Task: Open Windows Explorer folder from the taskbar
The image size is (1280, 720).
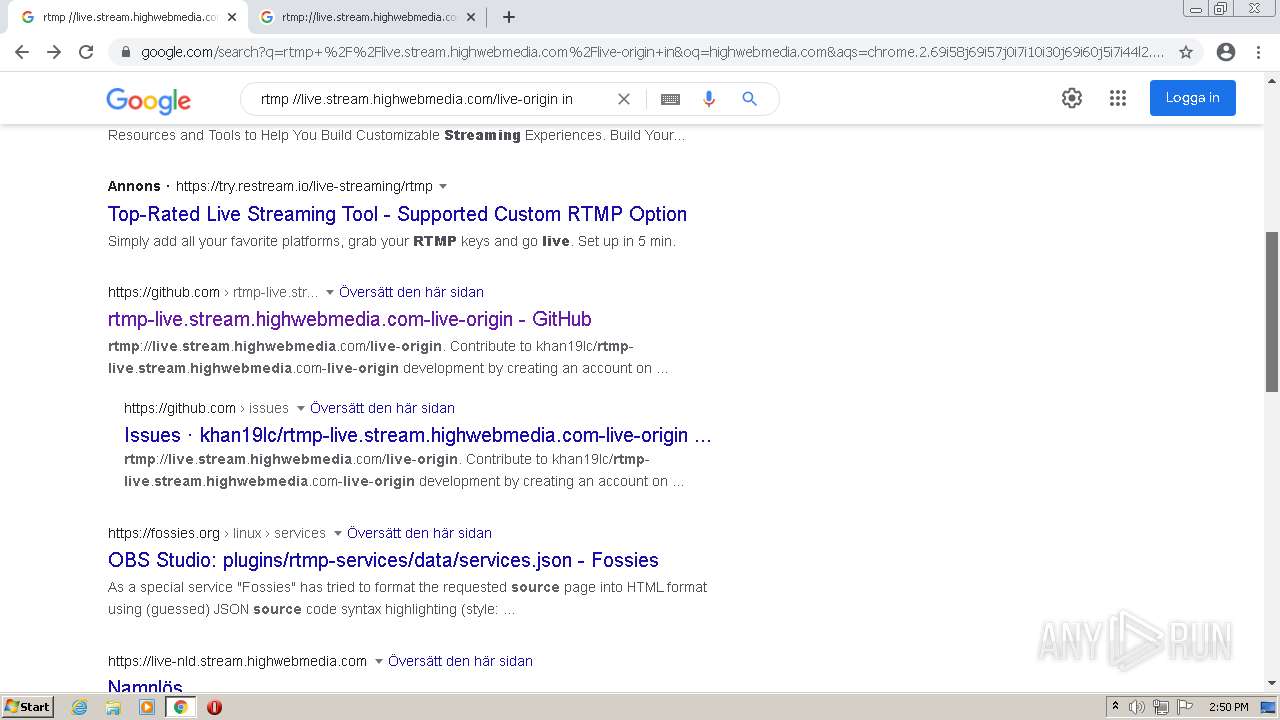Action: tap(113, 707)
